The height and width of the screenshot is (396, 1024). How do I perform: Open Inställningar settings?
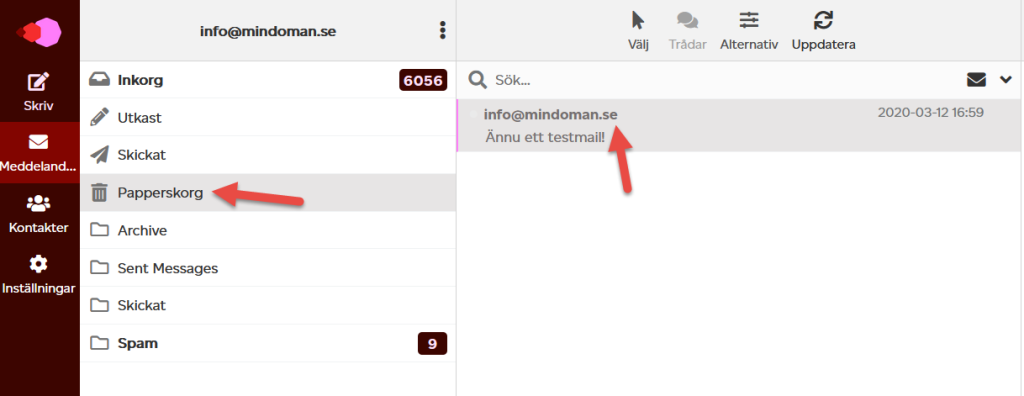[x=39, y=275]
